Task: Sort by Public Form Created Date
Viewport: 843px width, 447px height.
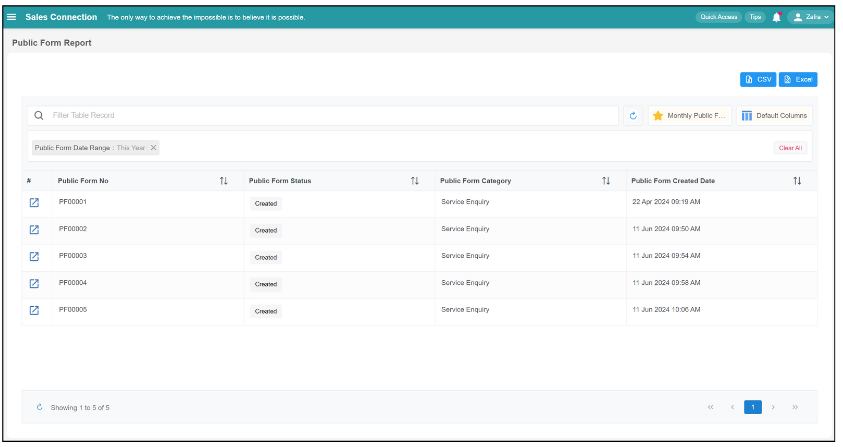Action: click(x=797, y=181)
